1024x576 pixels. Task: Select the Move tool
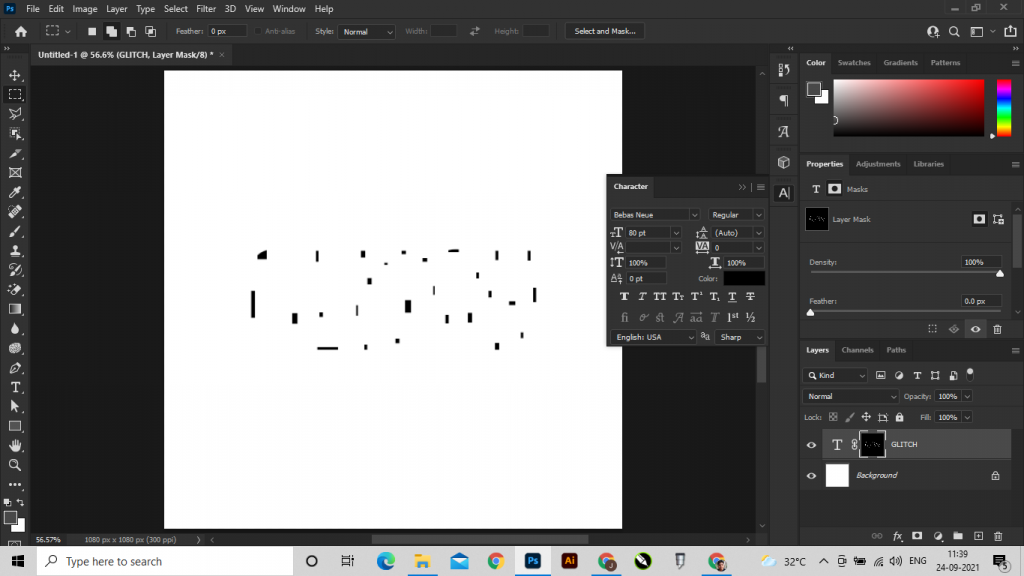pyautogui.click(x=15, y=75)
